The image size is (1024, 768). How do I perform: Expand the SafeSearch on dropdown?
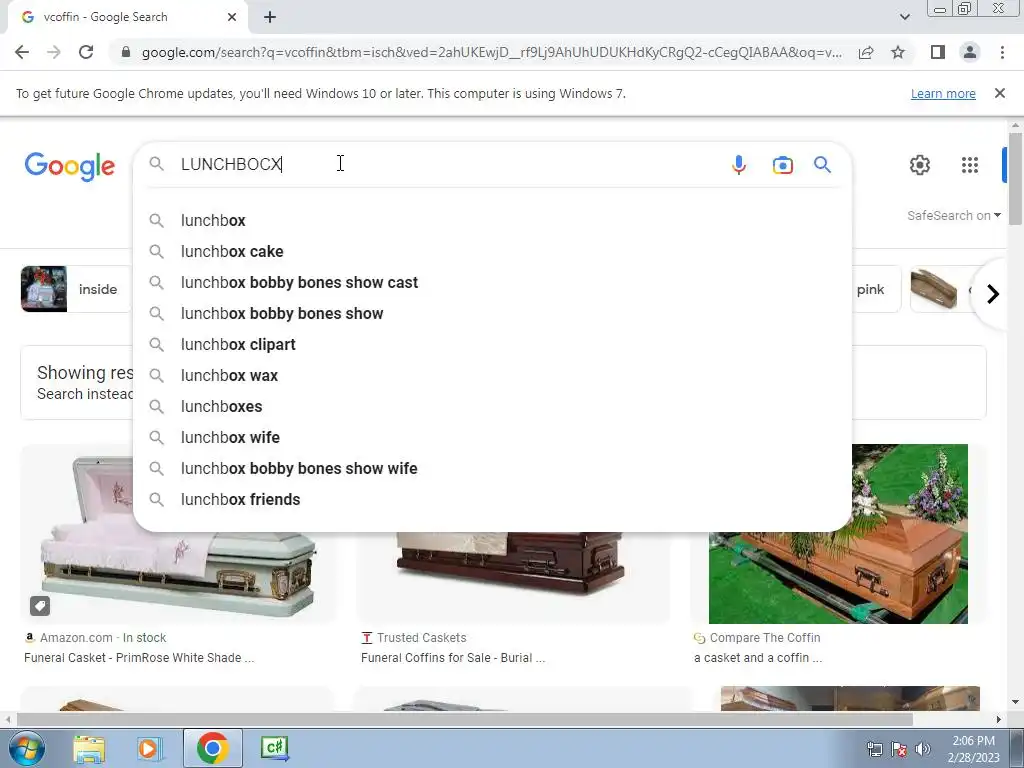953,216
